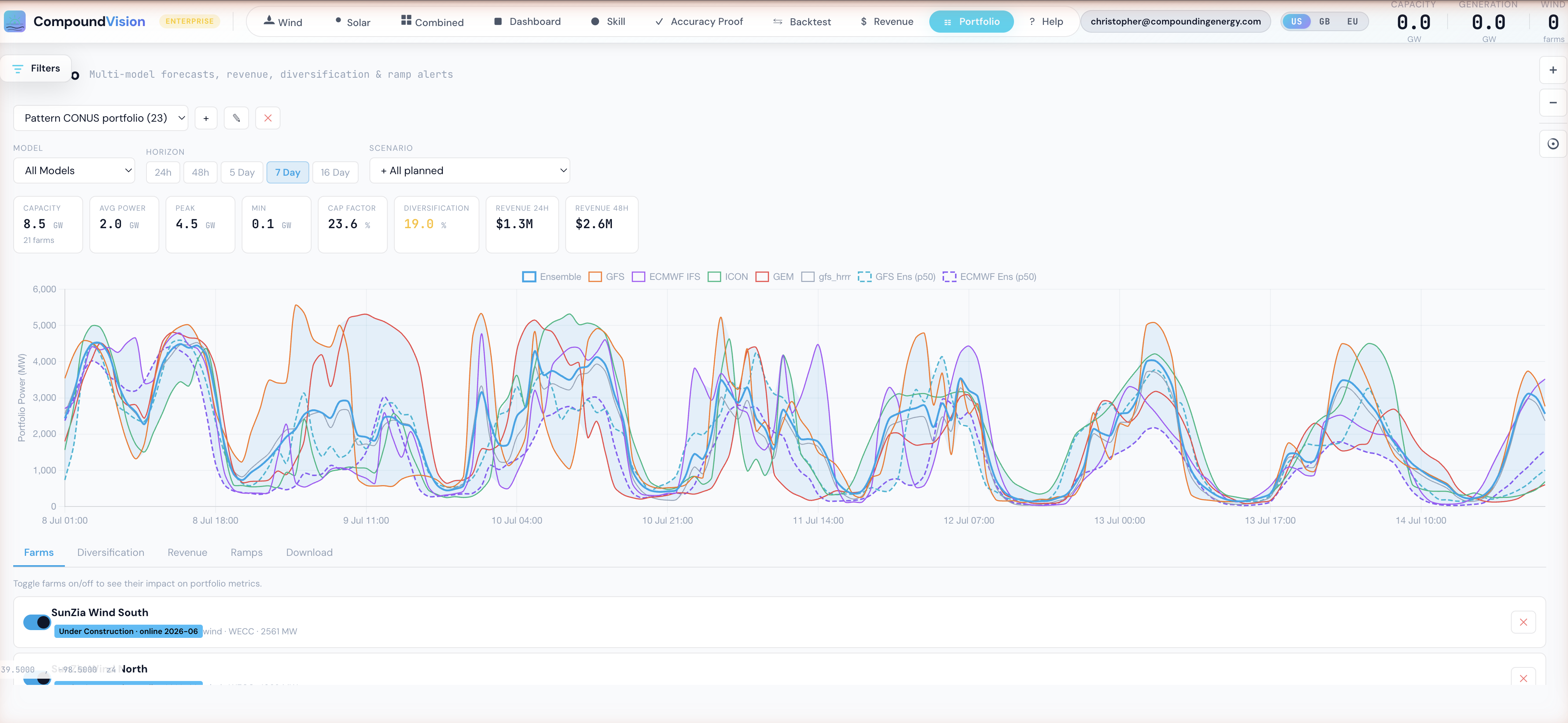Select the 48h horizon
Screen dimensions: 1568x723
pos(200,172)
